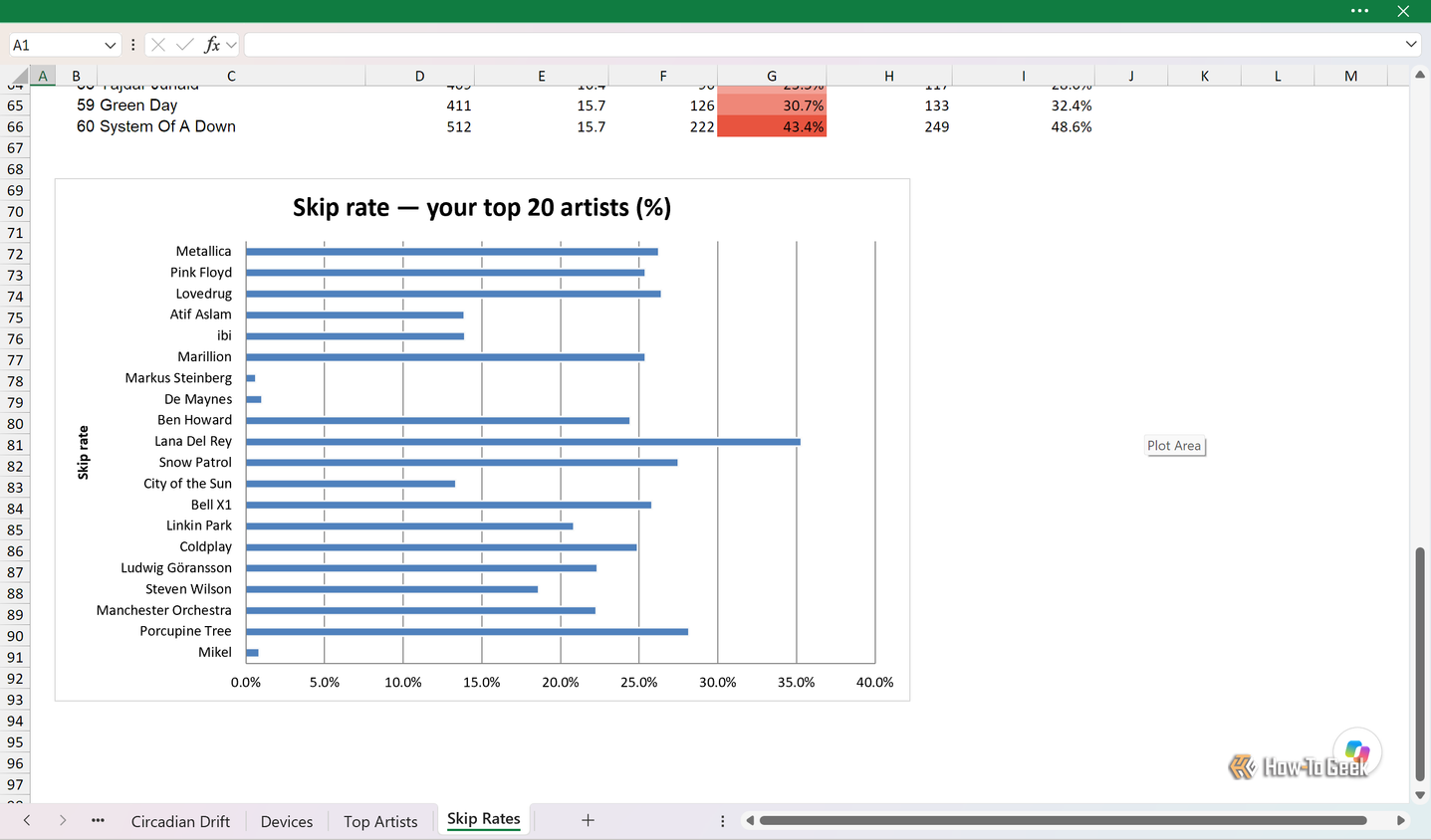The image size is (1431, 840).
Task: Click the vertical scrollbar thumb
Action: click(1420, 664)
